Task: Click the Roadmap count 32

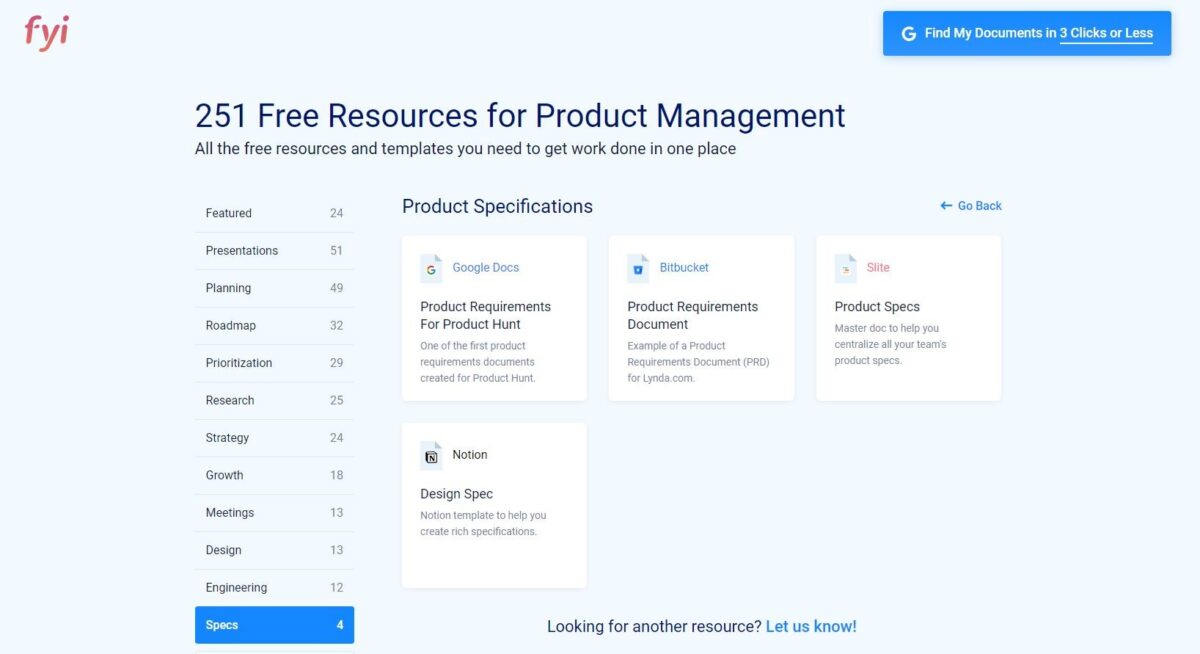Action: (x=336, y=326)
